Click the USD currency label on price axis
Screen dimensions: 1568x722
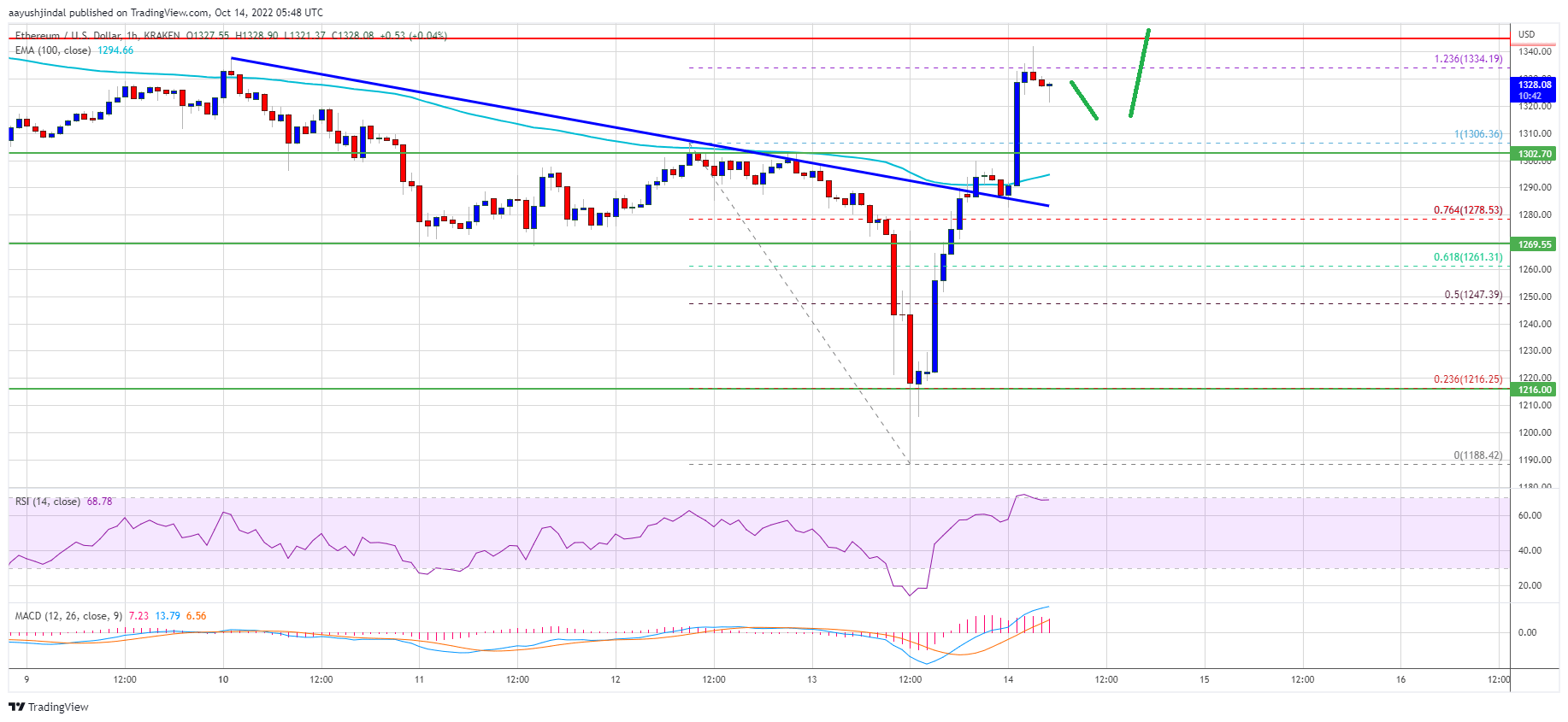[x=1526, y=35]
